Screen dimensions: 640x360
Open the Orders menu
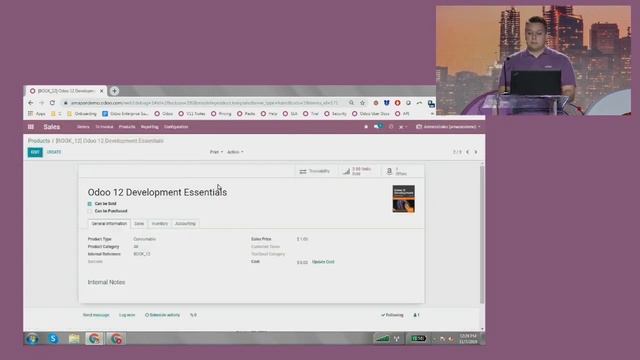[83, 127]
